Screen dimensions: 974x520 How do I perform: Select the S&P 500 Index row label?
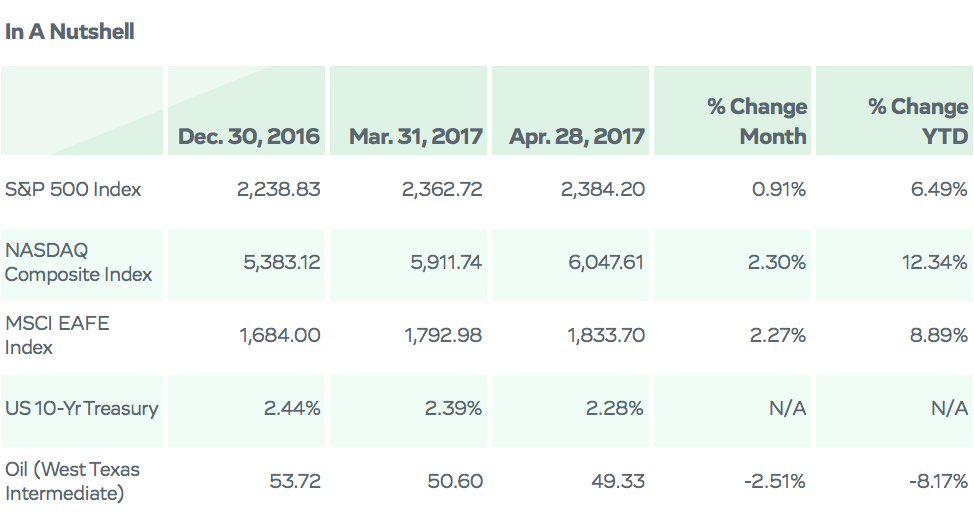tap(73, 189)
